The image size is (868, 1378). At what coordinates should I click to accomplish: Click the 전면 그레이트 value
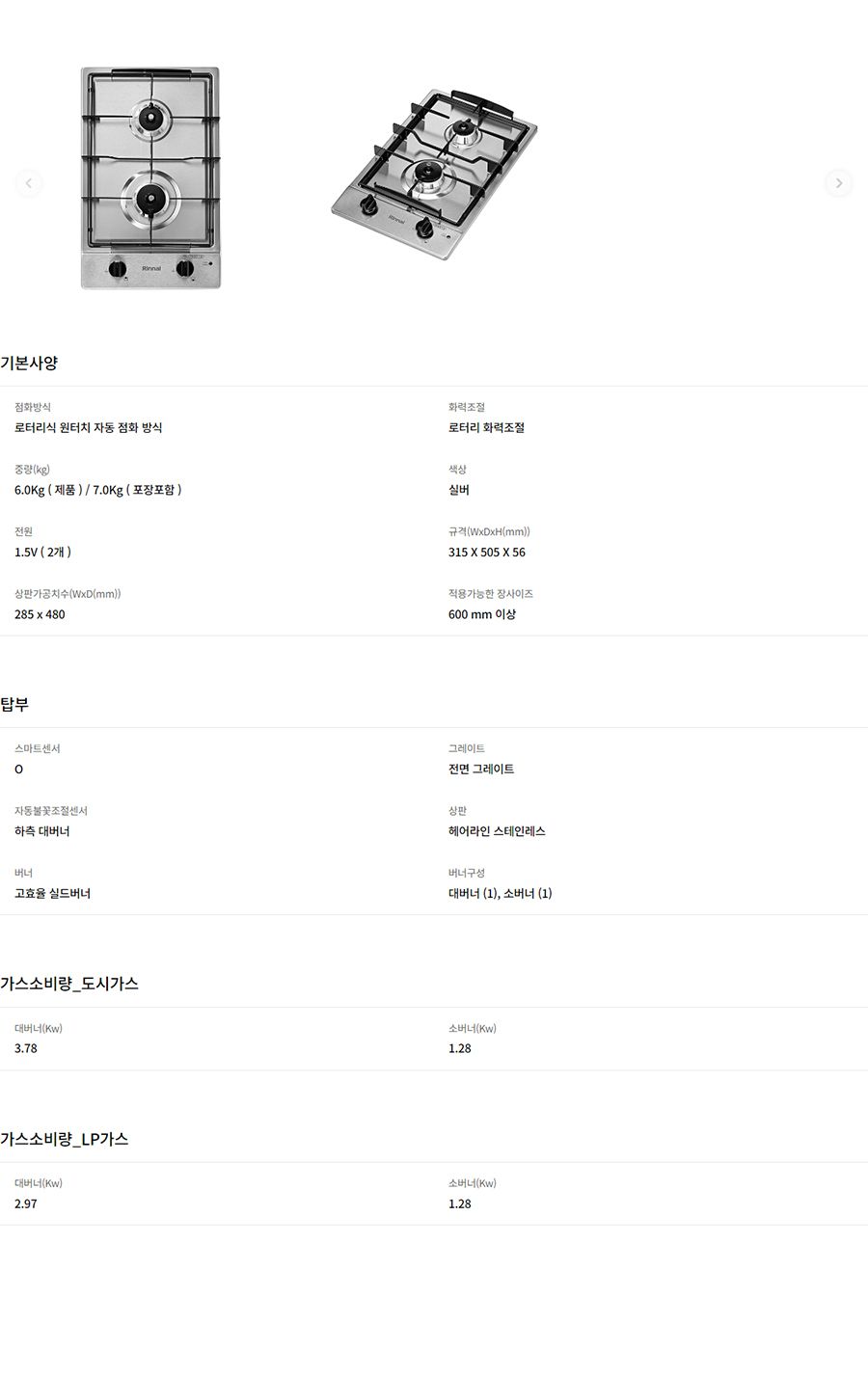coord(480,769)
